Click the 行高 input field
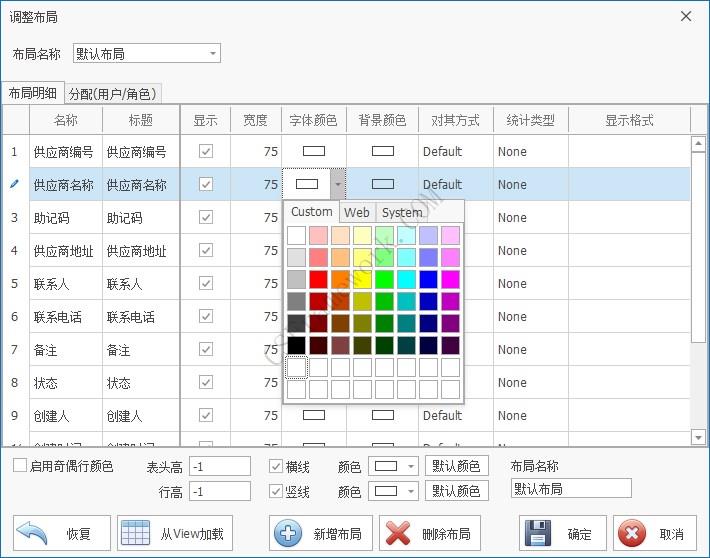 tap(220, 491)
